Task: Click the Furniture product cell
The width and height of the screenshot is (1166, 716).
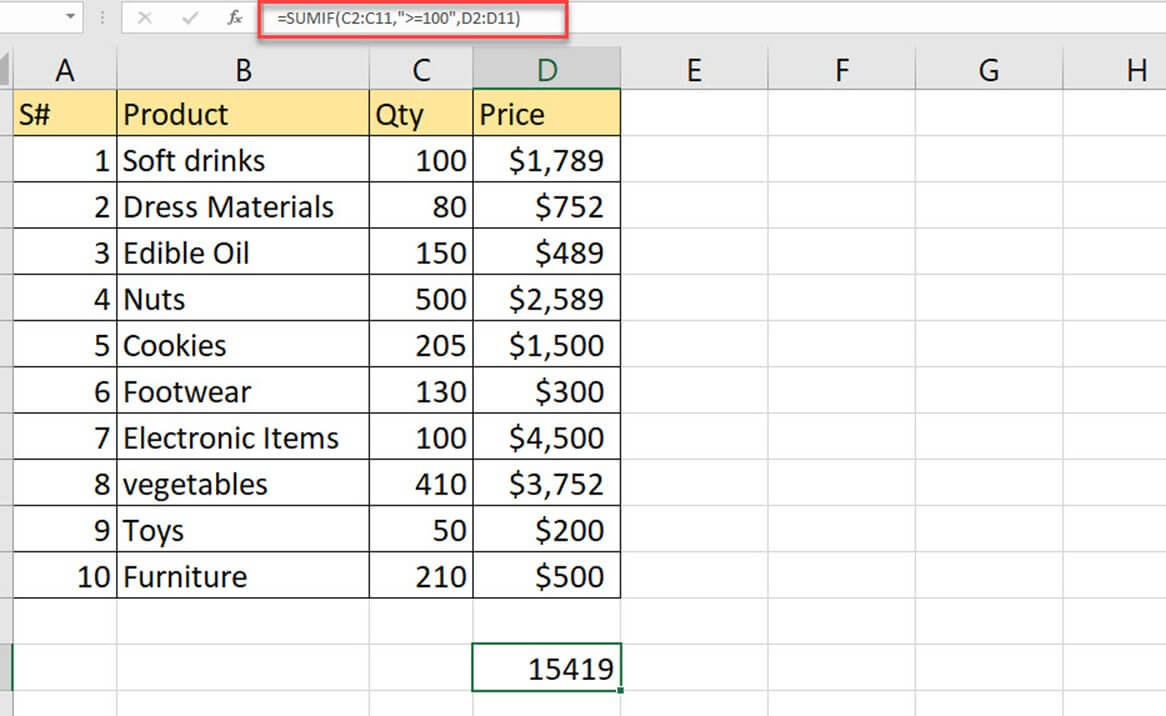Action: [242, 576]
